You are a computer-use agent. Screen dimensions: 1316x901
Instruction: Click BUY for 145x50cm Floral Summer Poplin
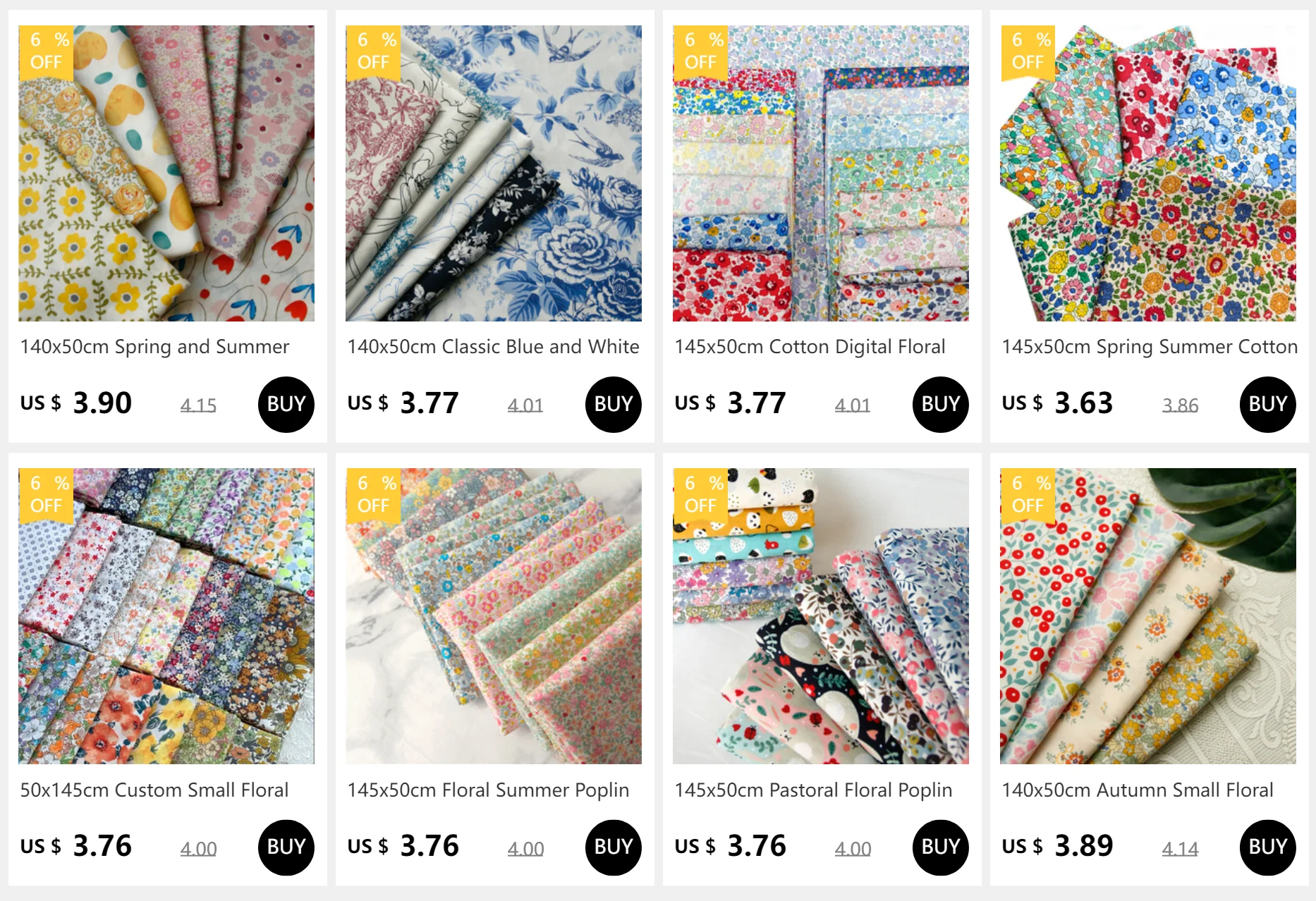click(x=614, y=847)
